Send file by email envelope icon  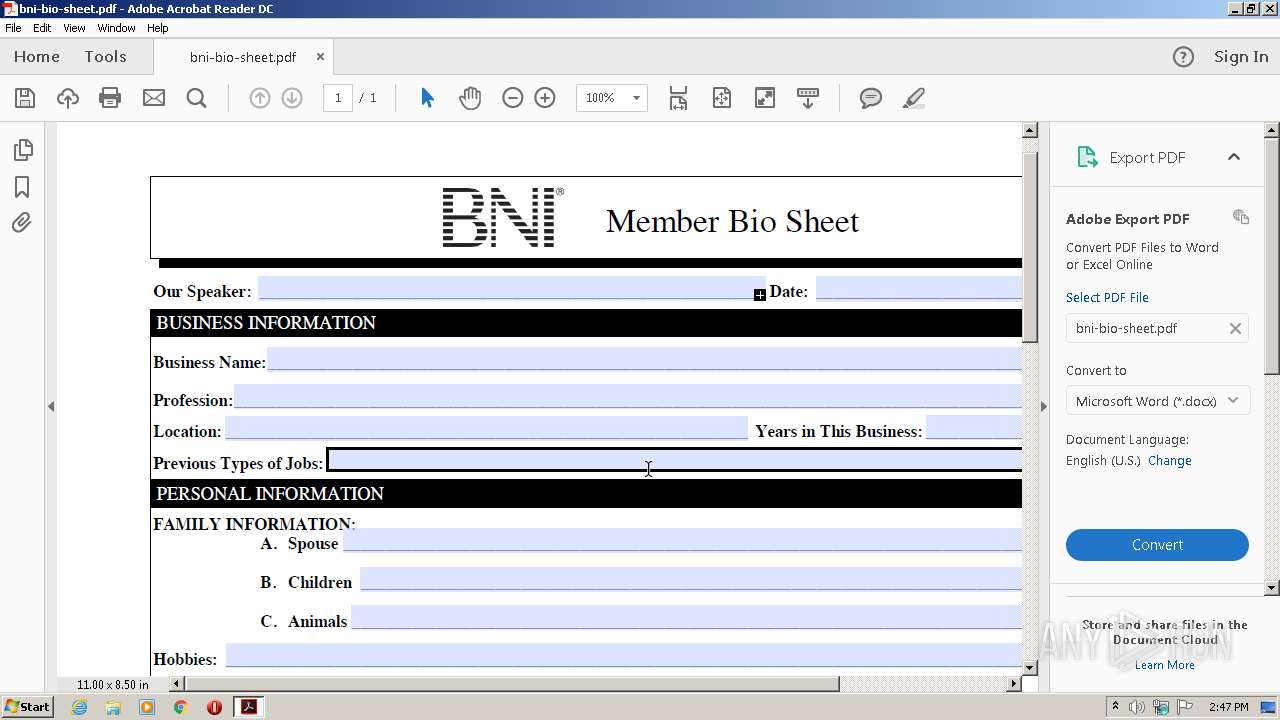(x=153, y=98)
